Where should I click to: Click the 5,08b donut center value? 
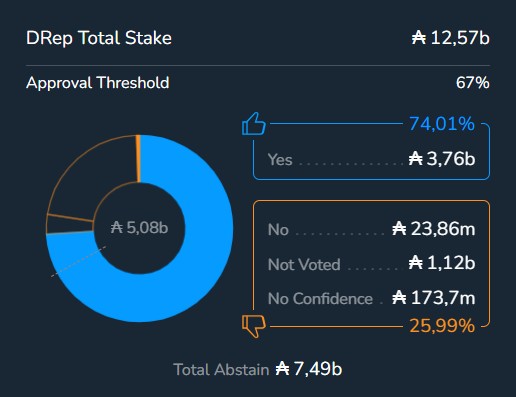coord(139,228)
